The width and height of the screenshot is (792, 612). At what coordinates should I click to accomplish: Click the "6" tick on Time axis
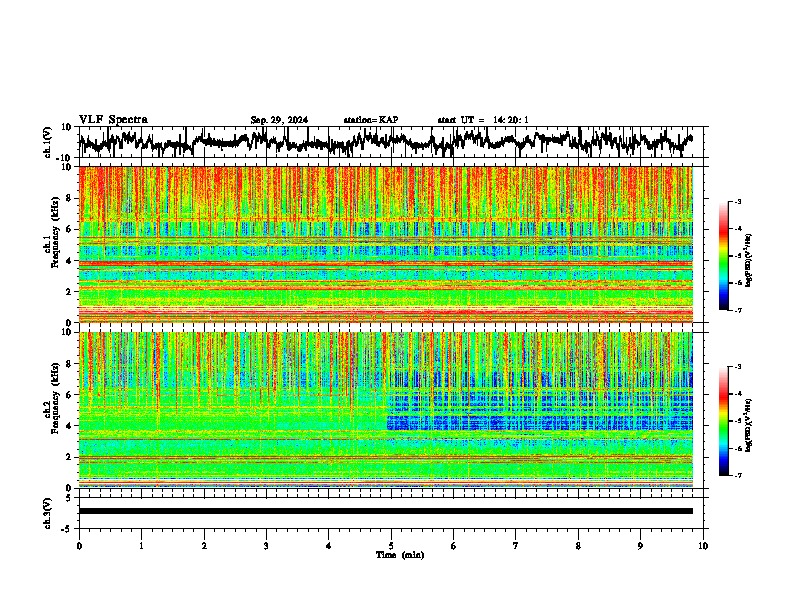point(454,546)
